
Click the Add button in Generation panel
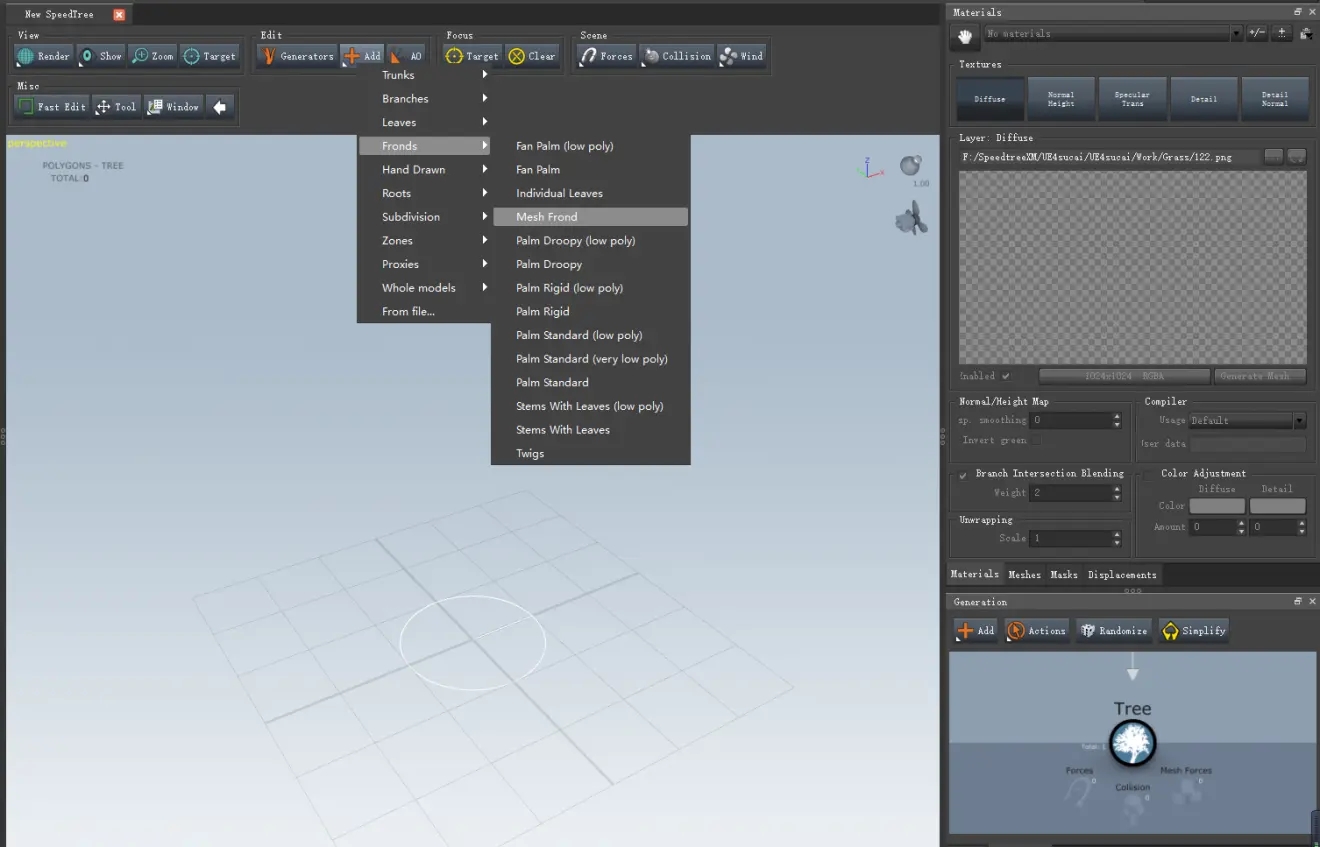click(x=976, y=630)
